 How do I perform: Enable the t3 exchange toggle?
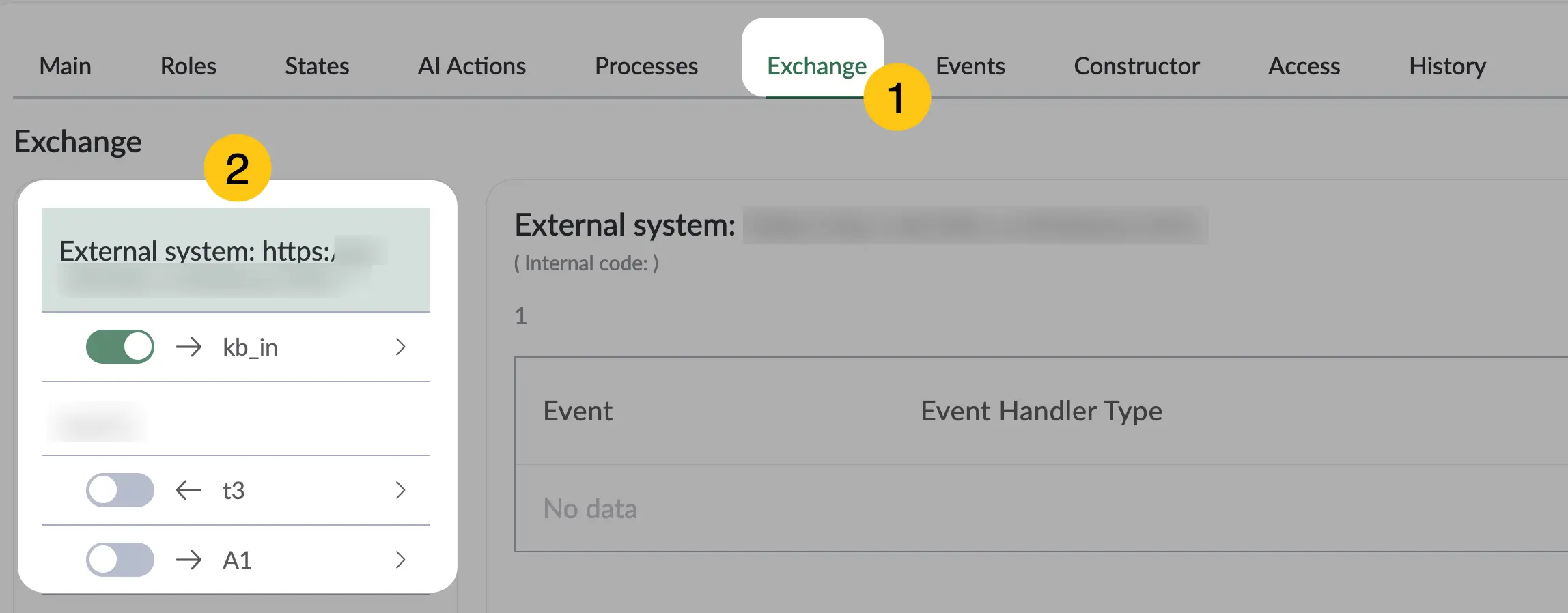click(x=120, y=490)
